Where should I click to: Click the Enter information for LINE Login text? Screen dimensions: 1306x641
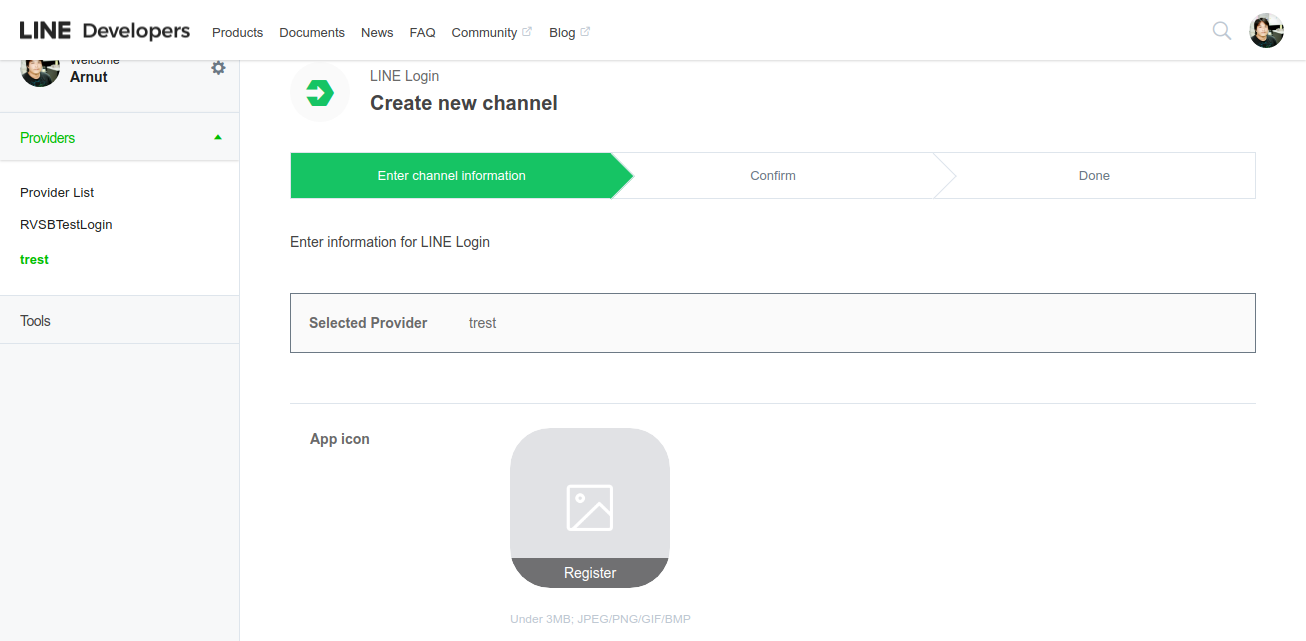[390, 242]
